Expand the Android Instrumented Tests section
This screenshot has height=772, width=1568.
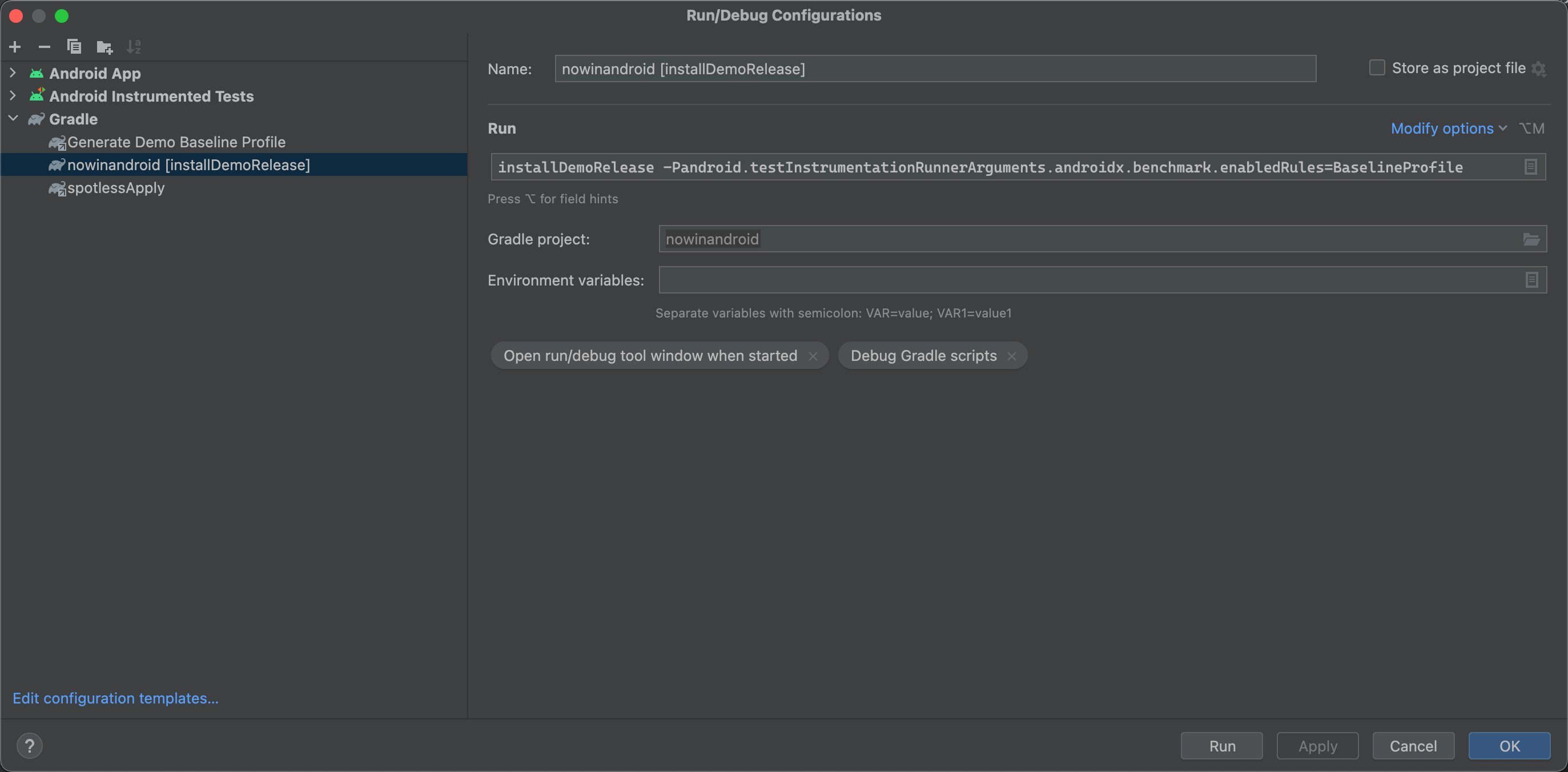(x=12, y=95)
